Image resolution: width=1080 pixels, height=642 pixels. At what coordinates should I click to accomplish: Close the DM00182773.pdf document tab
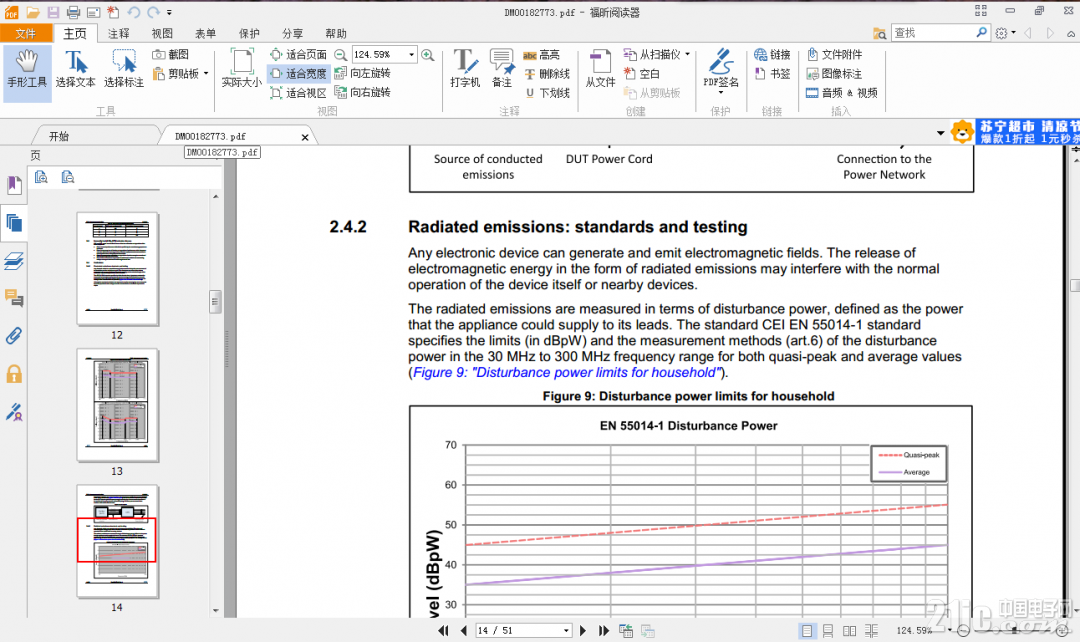(x=304, y=137)
